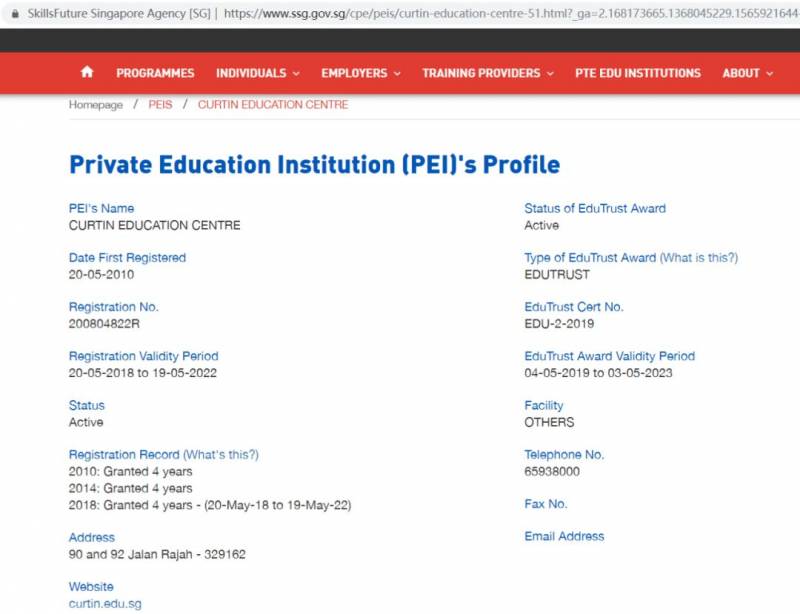
Task: Open the PEIS breadcrumb link
Action: [160, 105]
